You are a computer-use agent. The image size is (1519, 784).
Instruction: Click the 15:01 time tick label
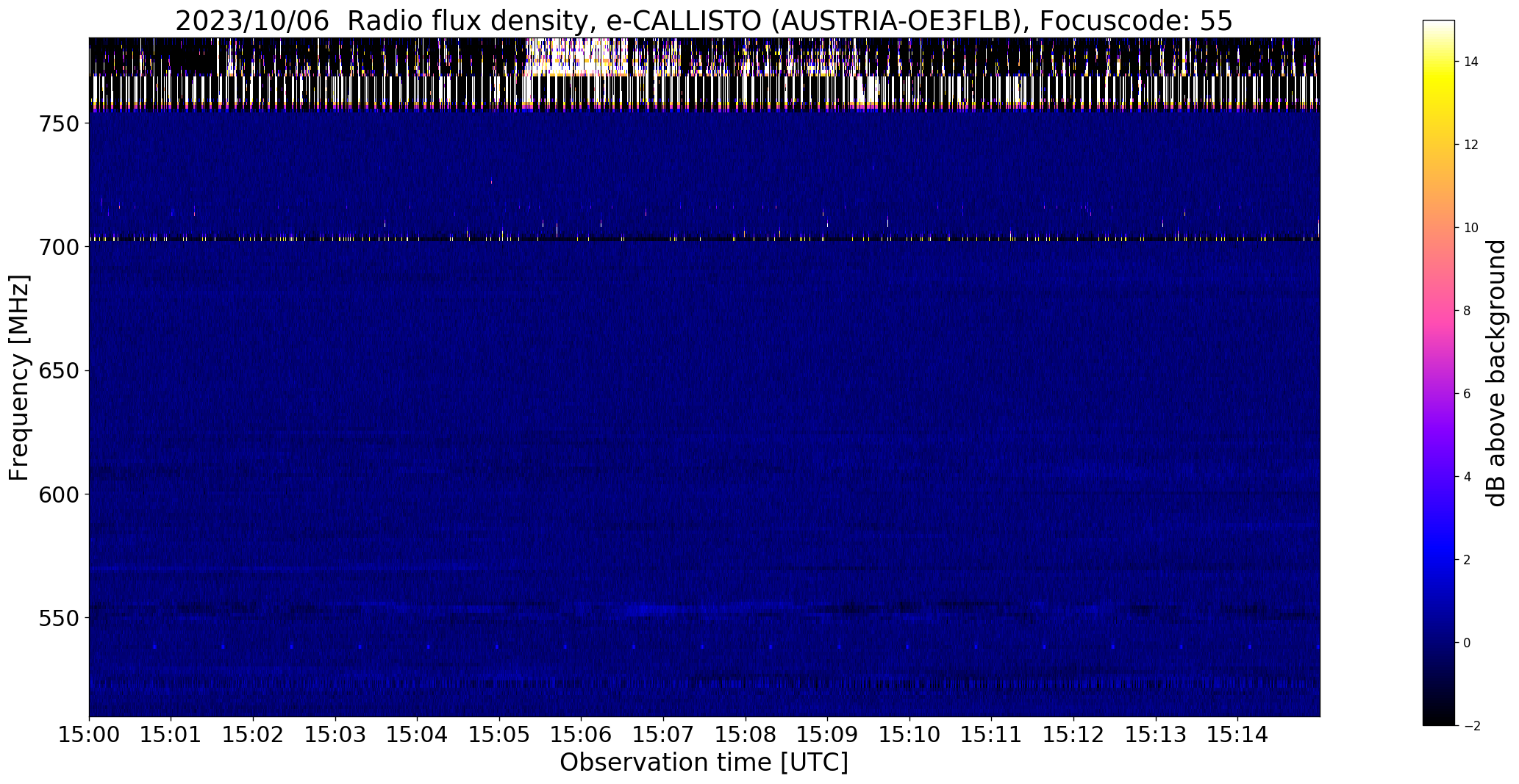pos(171,735)
